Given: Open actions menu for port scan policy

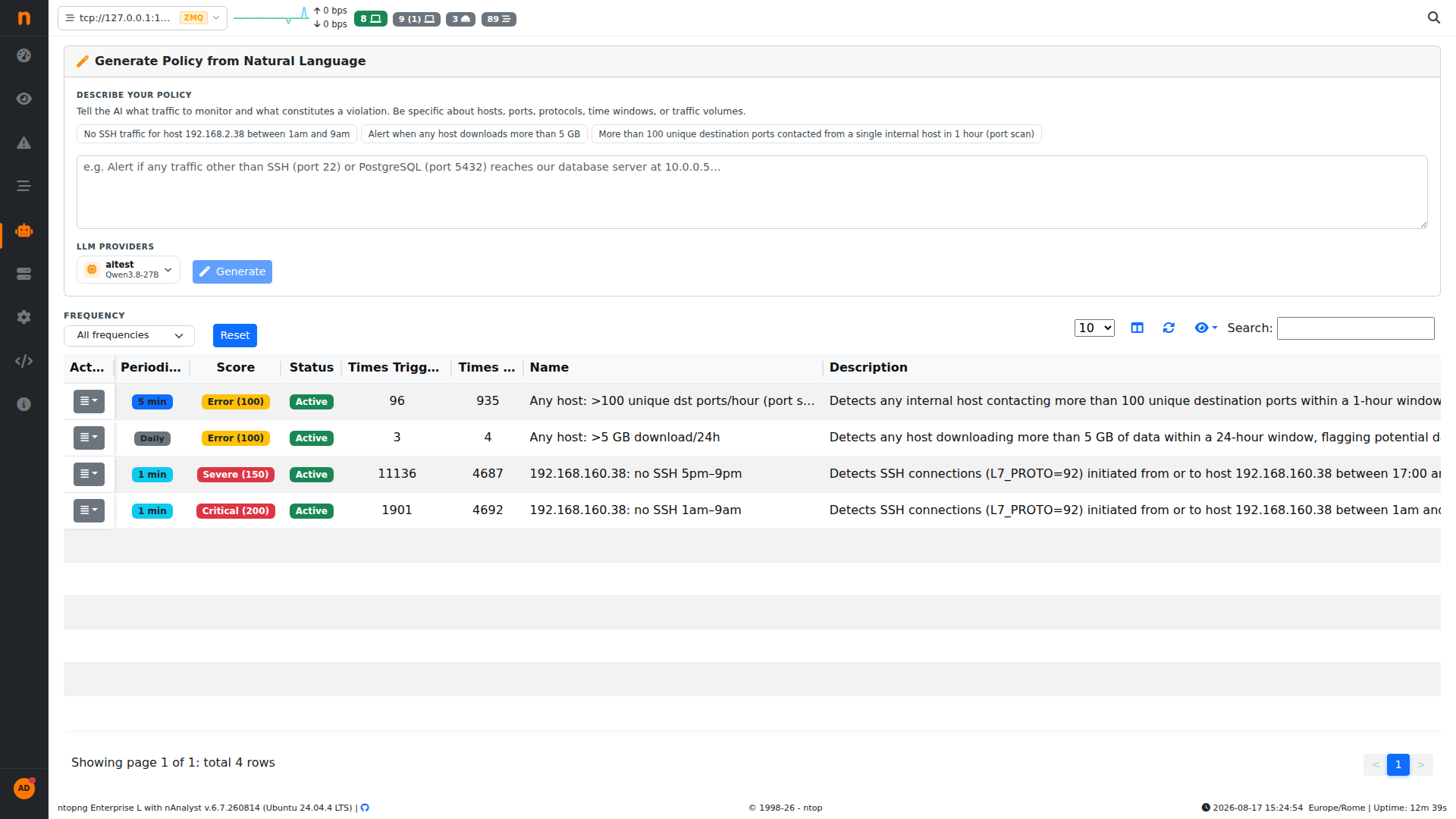Looking at the screenshot, I should click(89, 401).
